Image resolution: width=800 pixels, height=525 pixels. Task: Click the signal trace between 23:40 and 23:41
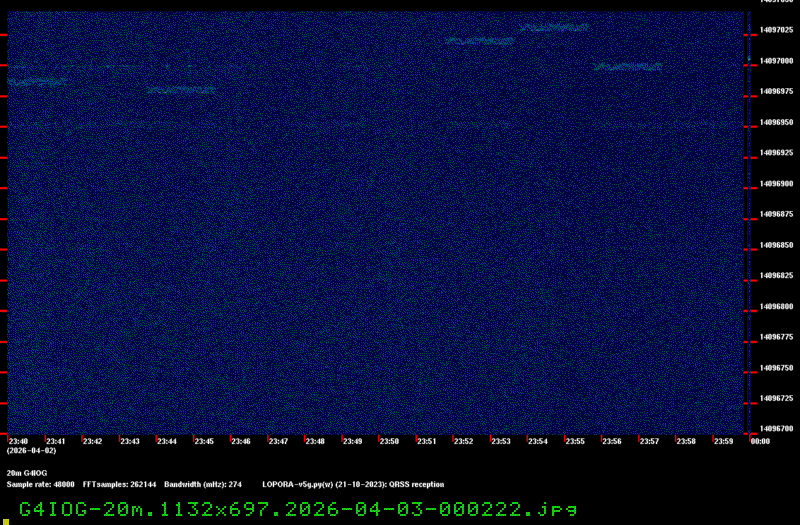(x=37, y=82)
